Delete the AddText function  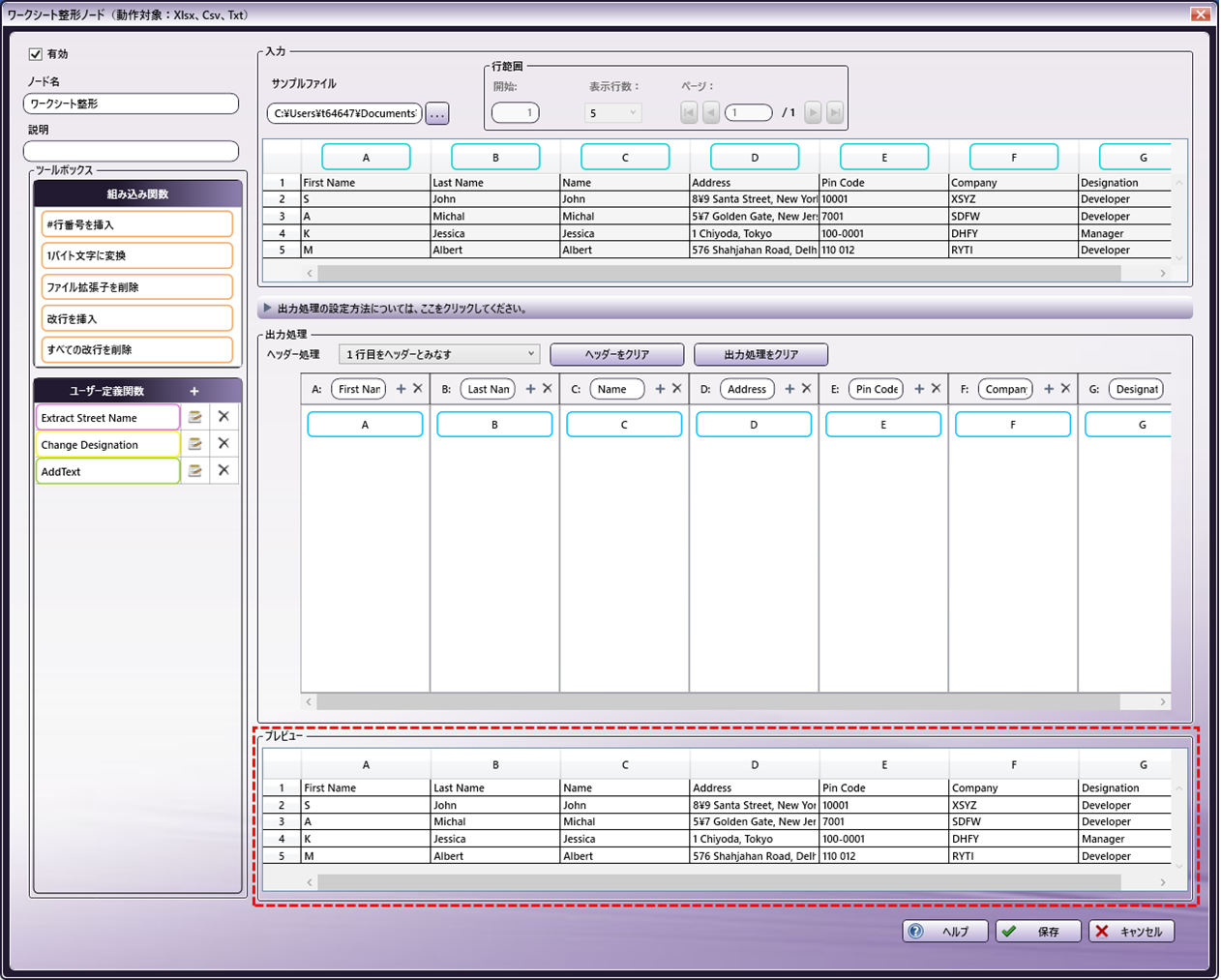pyautogui.click(x=223, y=470)
